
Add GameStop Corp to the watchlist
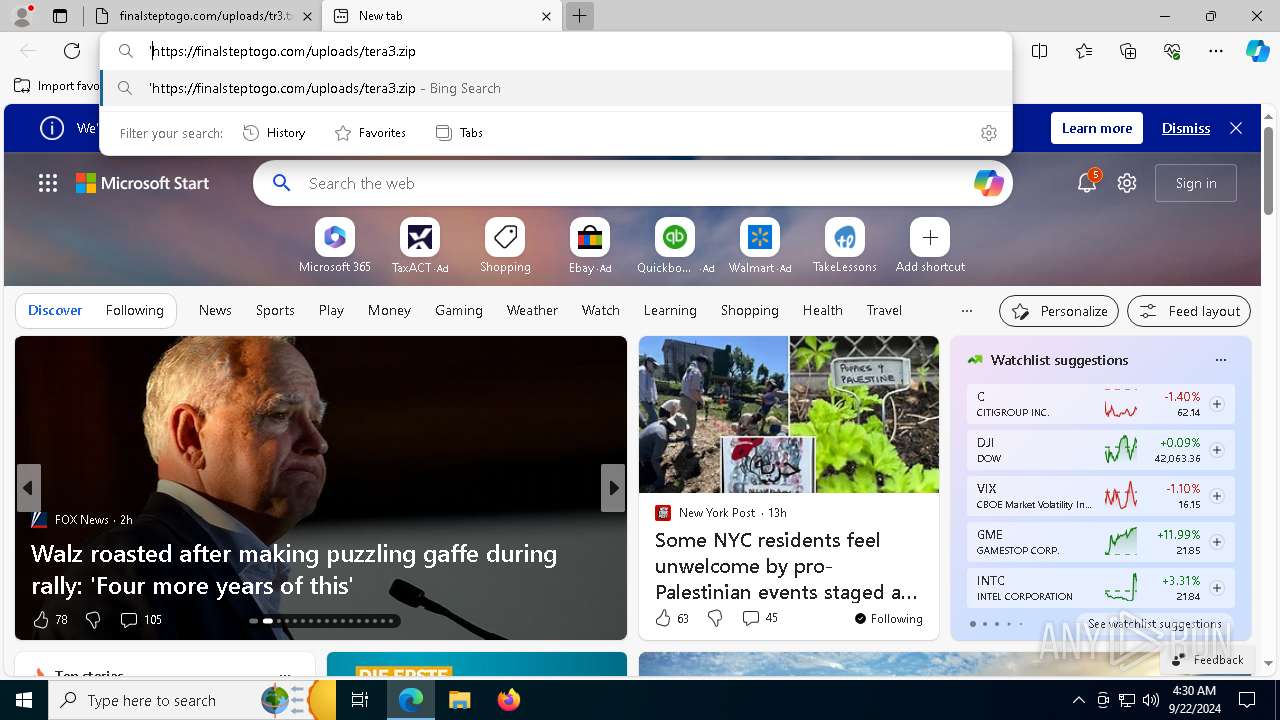[1217, 542]
